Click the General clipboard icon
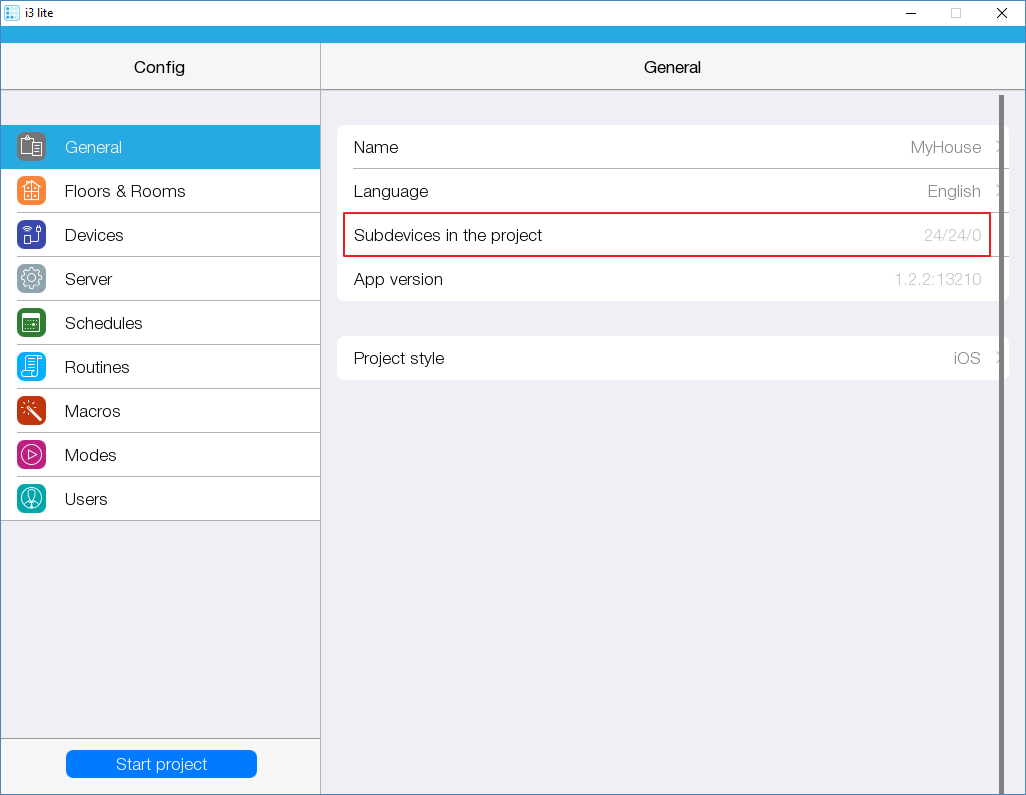This screenshot has width=1026, height=795. click(31, 147)
